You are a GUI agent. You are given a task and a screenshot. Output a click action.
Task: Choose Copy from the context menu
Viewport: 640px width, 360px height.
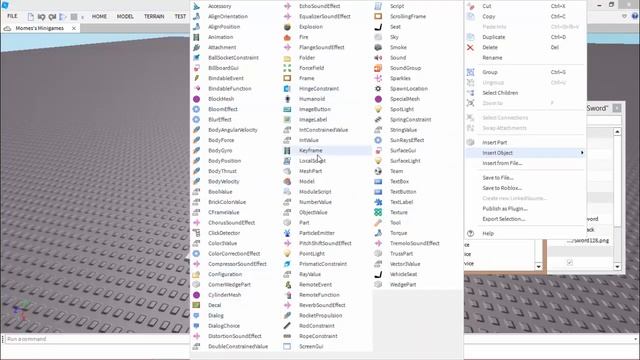489,17
